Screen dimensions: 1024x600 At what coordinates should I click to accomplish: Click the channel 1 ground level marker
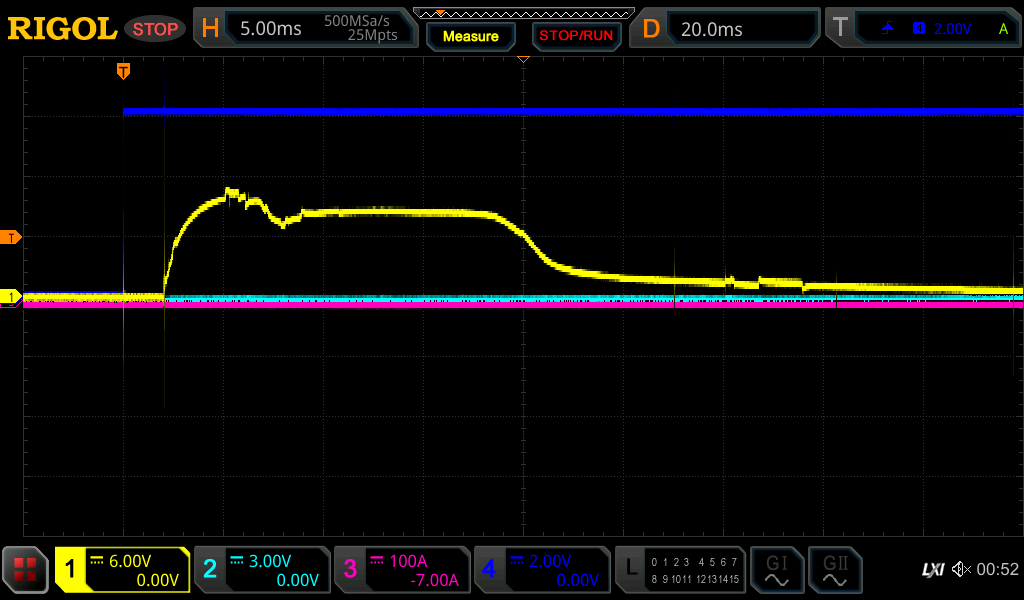(11, 297)
